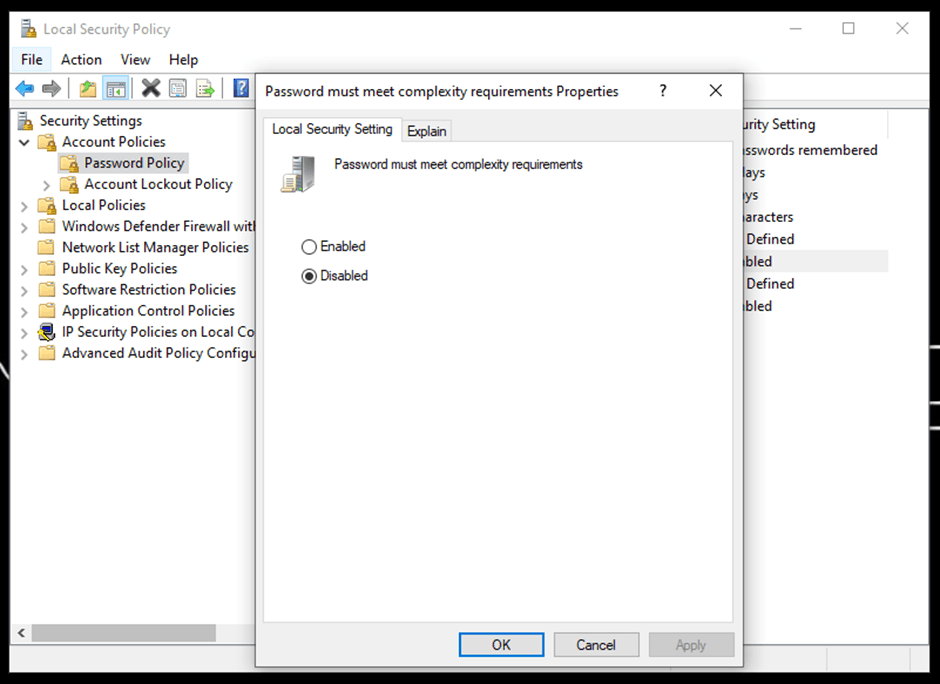Click the Forward navigation arrow in the toolbar
The height and width of the screenshot is (684, 940).
tap(51, 88)
